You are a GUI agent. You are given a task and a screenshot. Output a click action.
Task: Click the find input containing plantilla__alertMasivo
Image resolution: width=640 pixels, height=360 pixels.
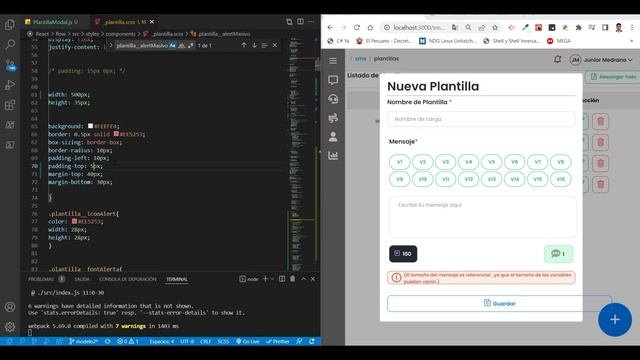(x=141, y=46)
